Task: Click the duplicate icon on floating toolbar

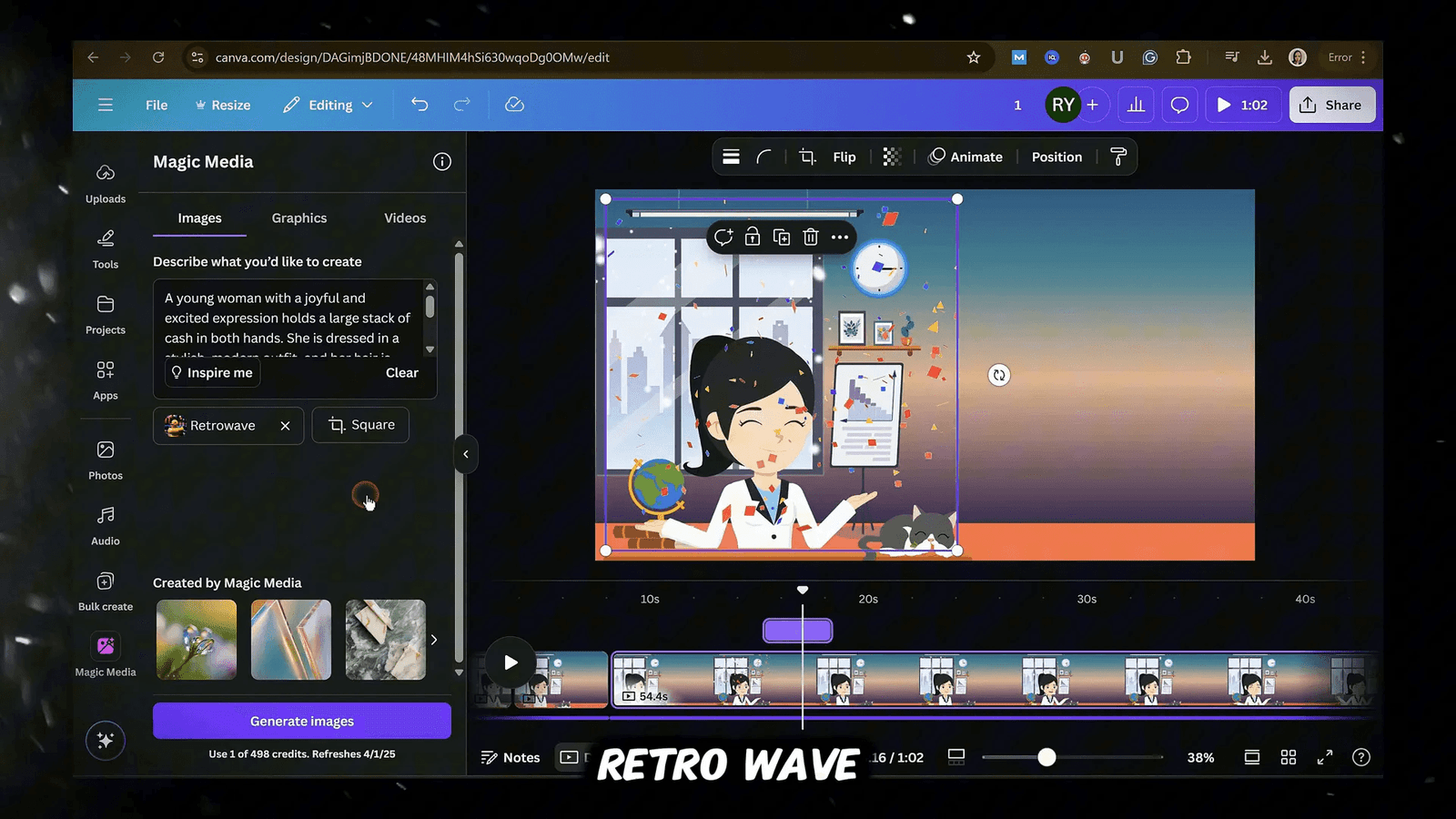Action: [782, 238]
